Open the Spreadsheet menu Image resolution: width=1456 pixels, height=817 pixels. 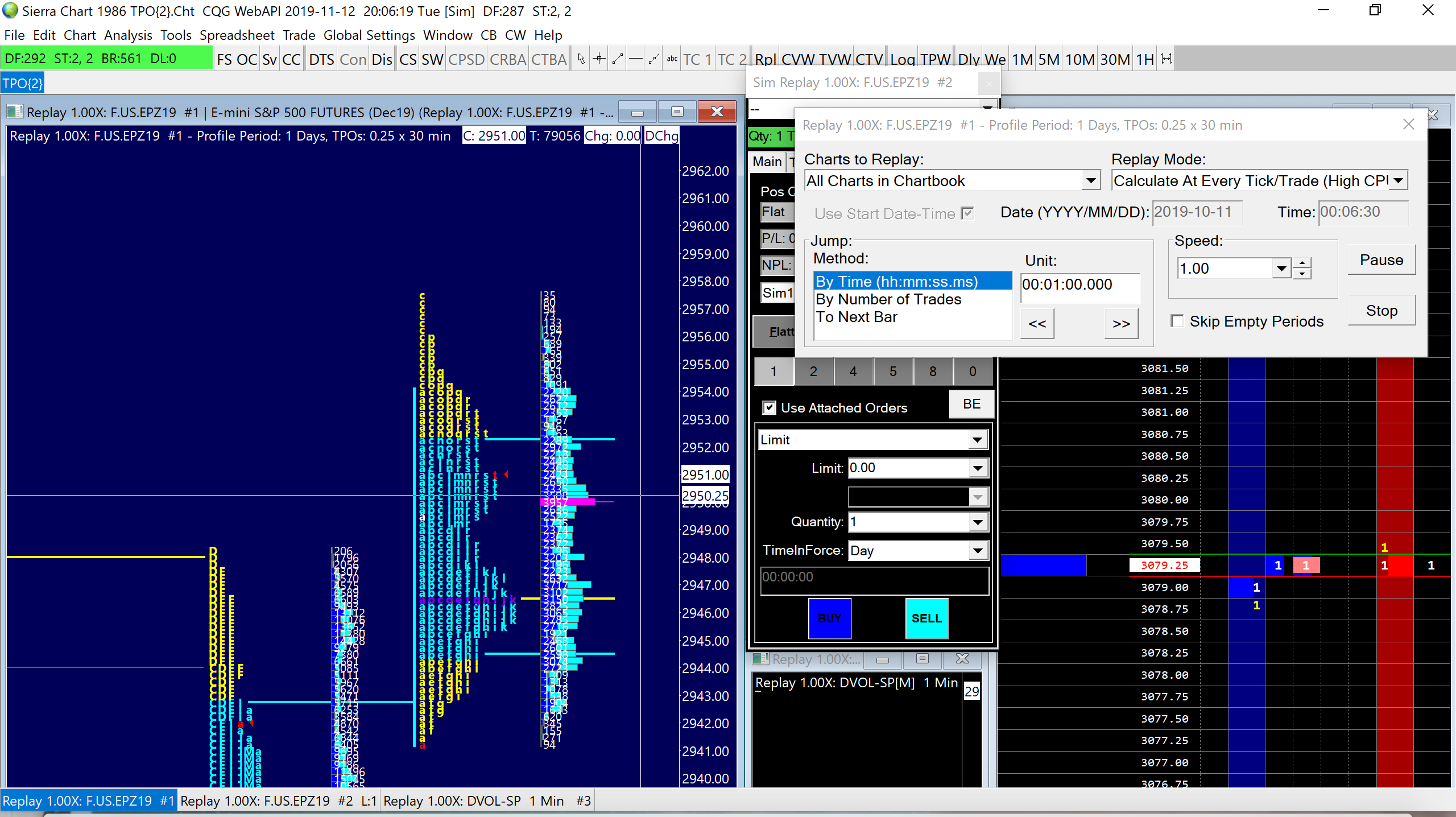click(x=237, y=35)
